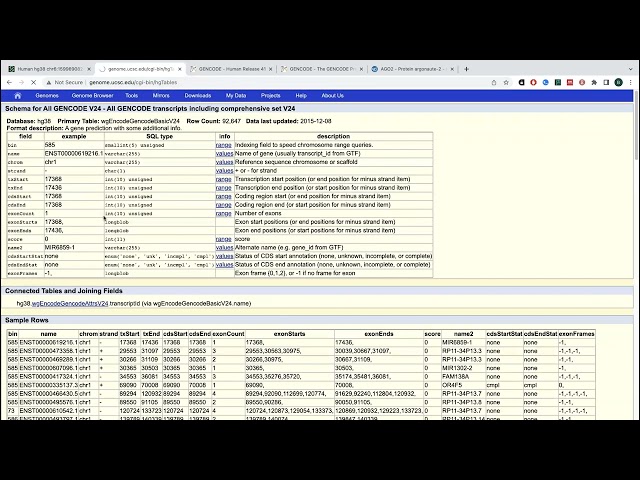Open the Chrome profile avatar
Image resolution: width=640 pixels, height=480 pixels.
(619, 82)
